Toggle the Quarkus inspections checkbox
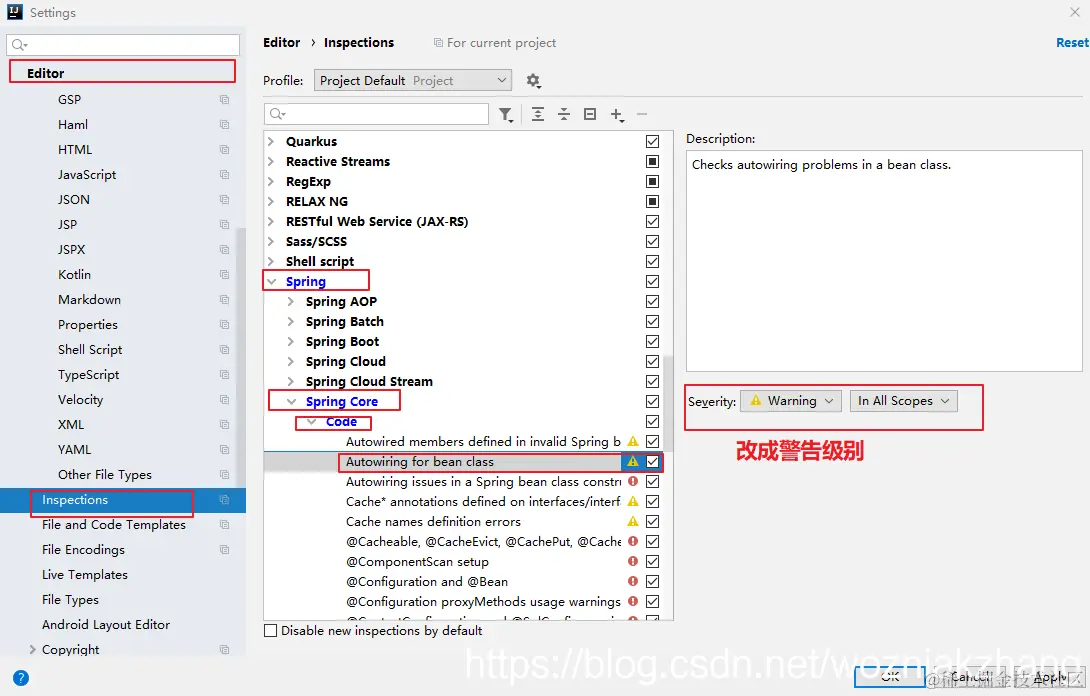The height and width of the screenshot is (696, 1090). coord(652,141)
